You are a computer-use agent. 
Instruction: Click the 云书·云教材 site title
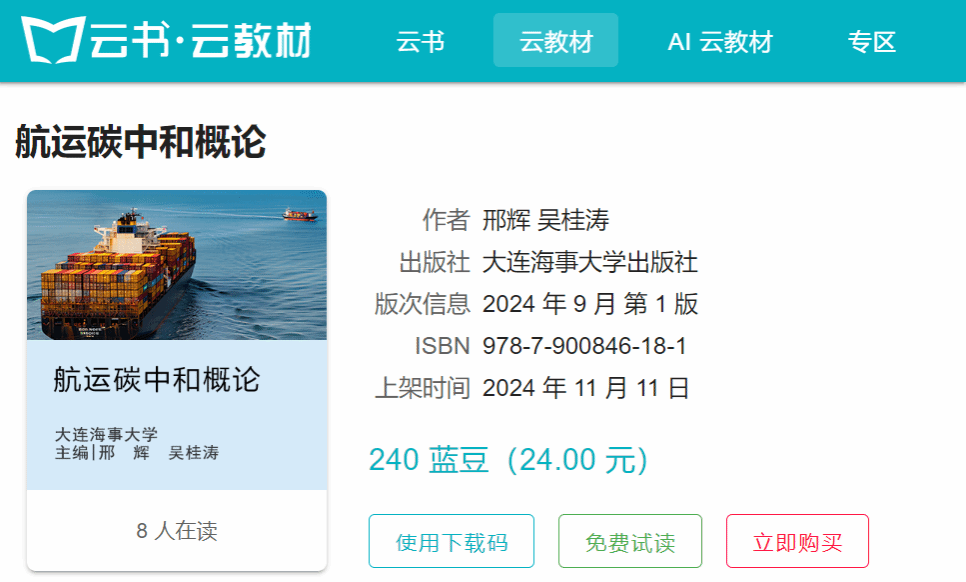[x=201, y=41]
